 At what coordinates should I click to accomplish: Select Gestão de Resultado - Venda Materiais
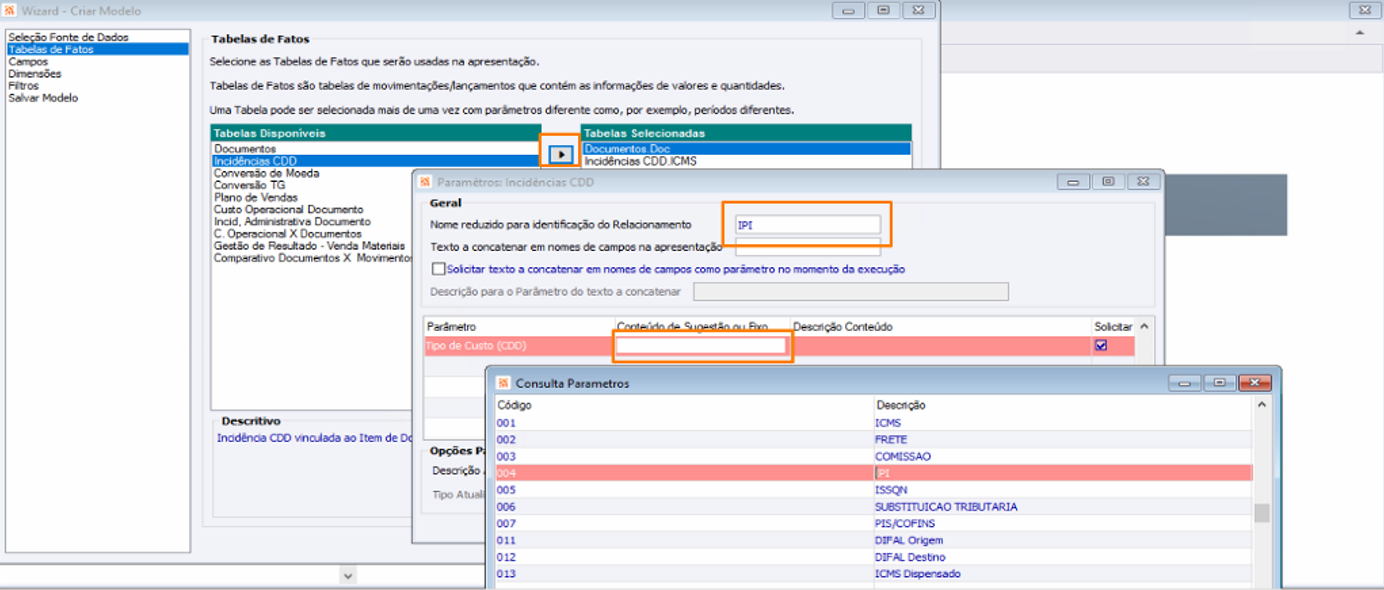click(309, 245)
